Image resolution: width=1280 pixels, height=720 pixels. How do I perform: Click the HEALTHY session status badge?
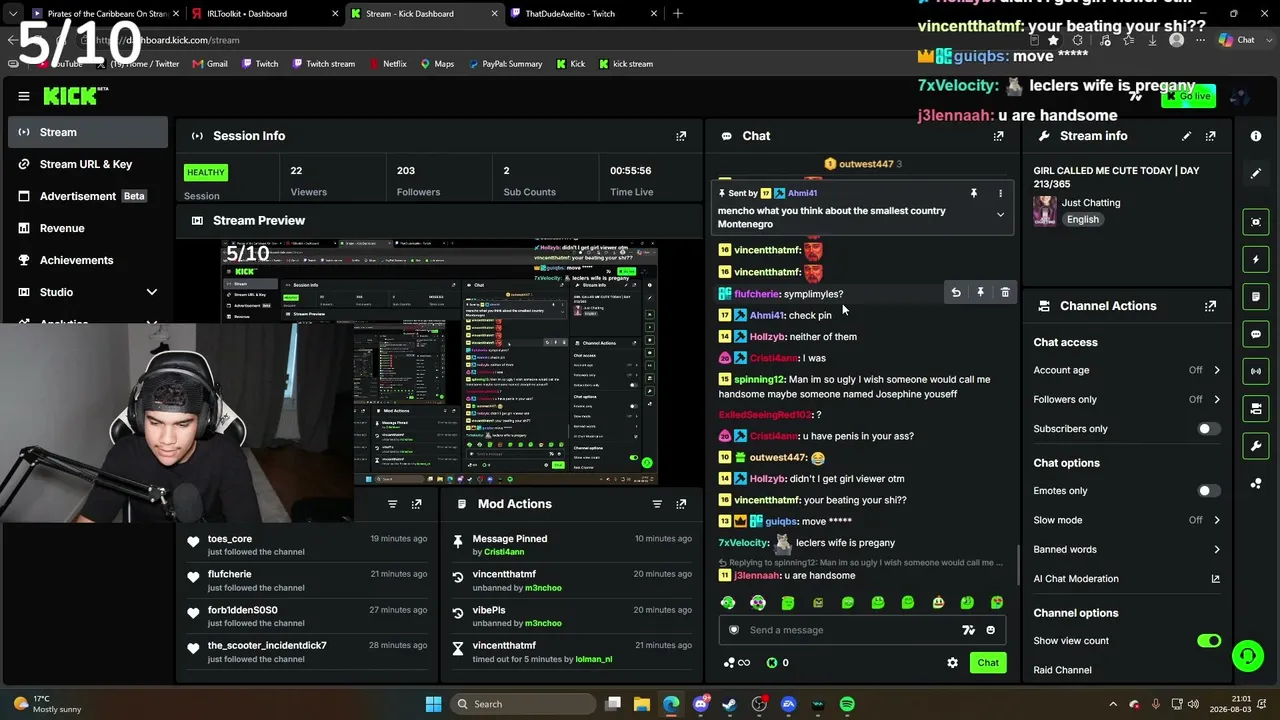tap(206, 172)
